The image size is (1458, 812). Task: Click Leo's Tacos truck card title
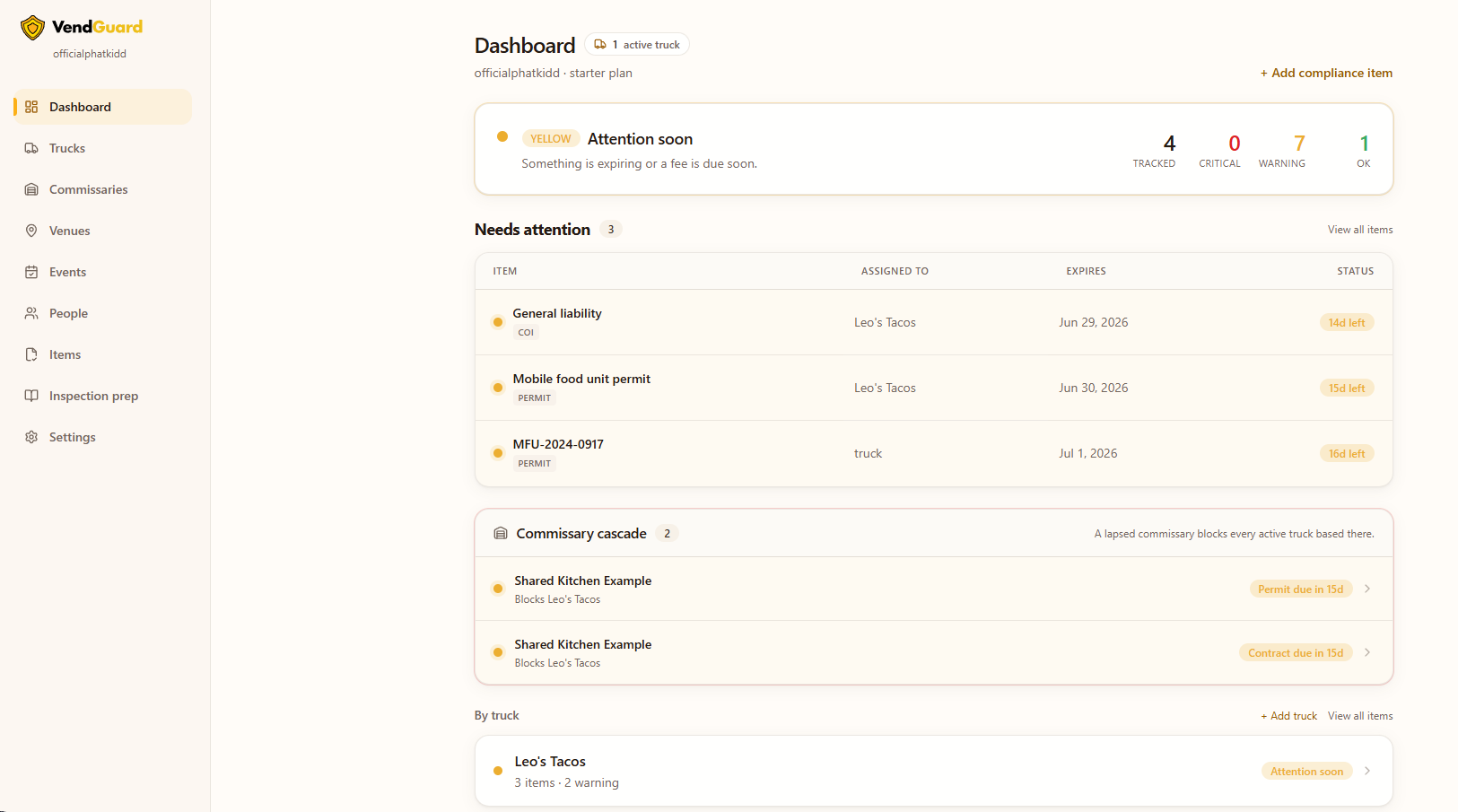click(x=550, y=762)
